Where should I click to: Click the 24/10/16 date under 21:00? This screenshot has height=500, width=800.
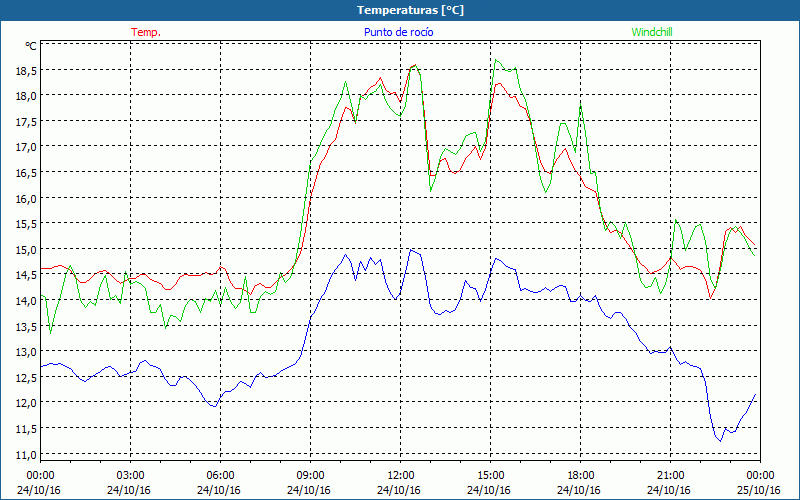coord(669,490)
